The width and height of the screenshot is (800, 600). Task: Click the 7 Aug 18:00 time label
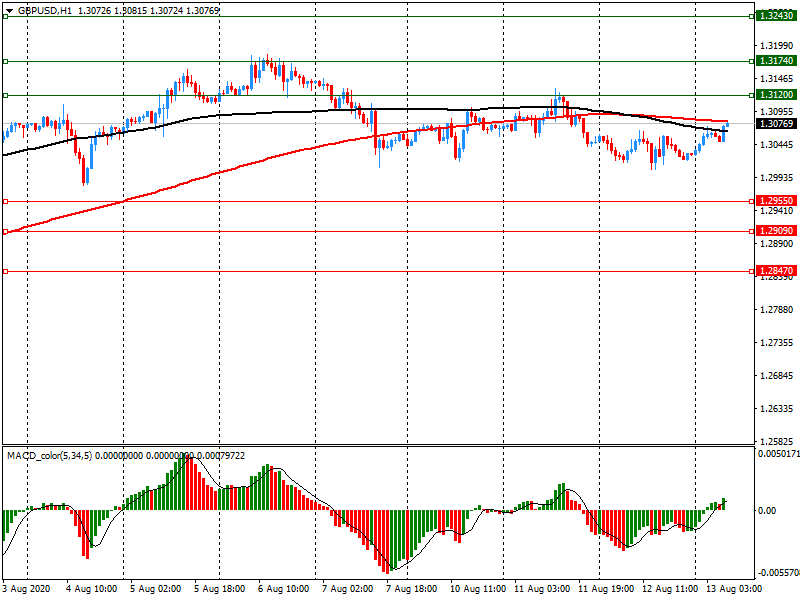click(411, 589)
